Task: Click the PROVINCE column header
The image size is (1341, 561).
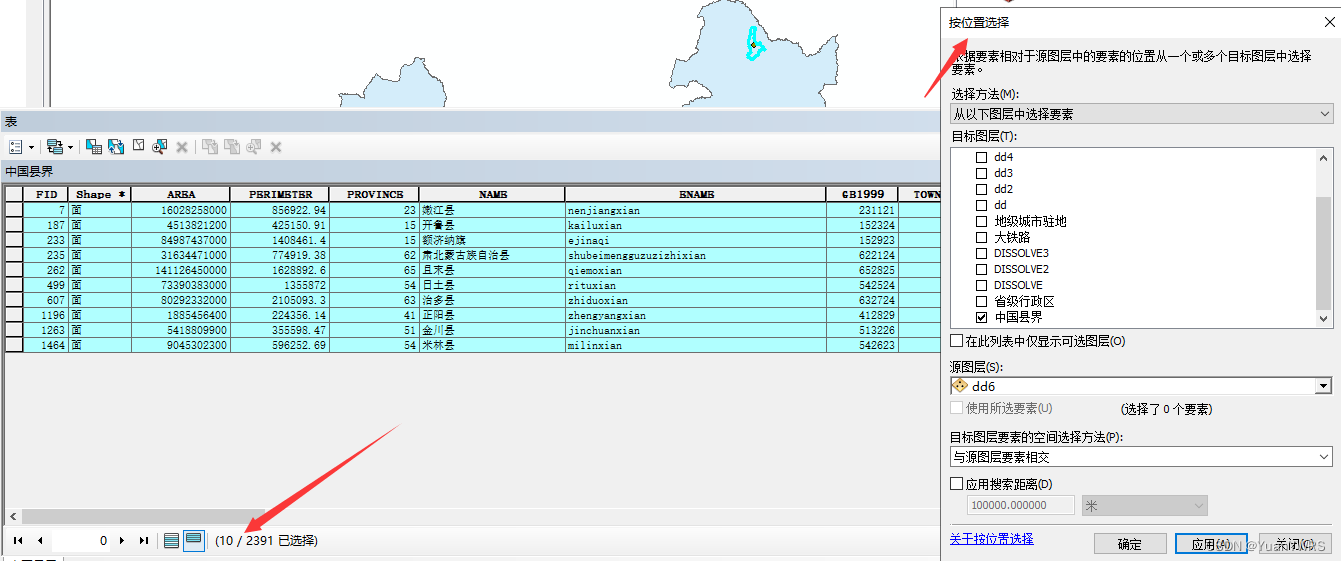Action: coord(375,194)
